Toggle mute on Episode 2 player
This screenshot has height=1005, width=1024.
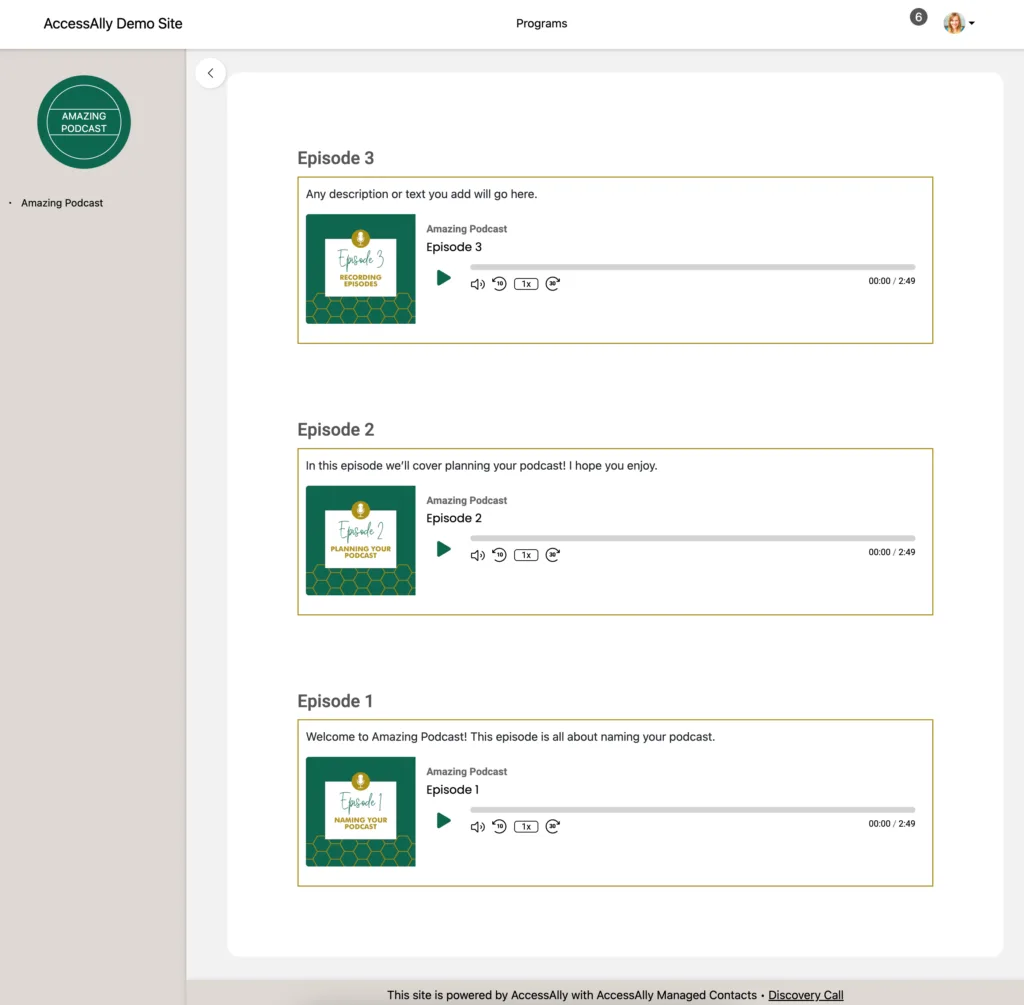[x=477, y=555]
